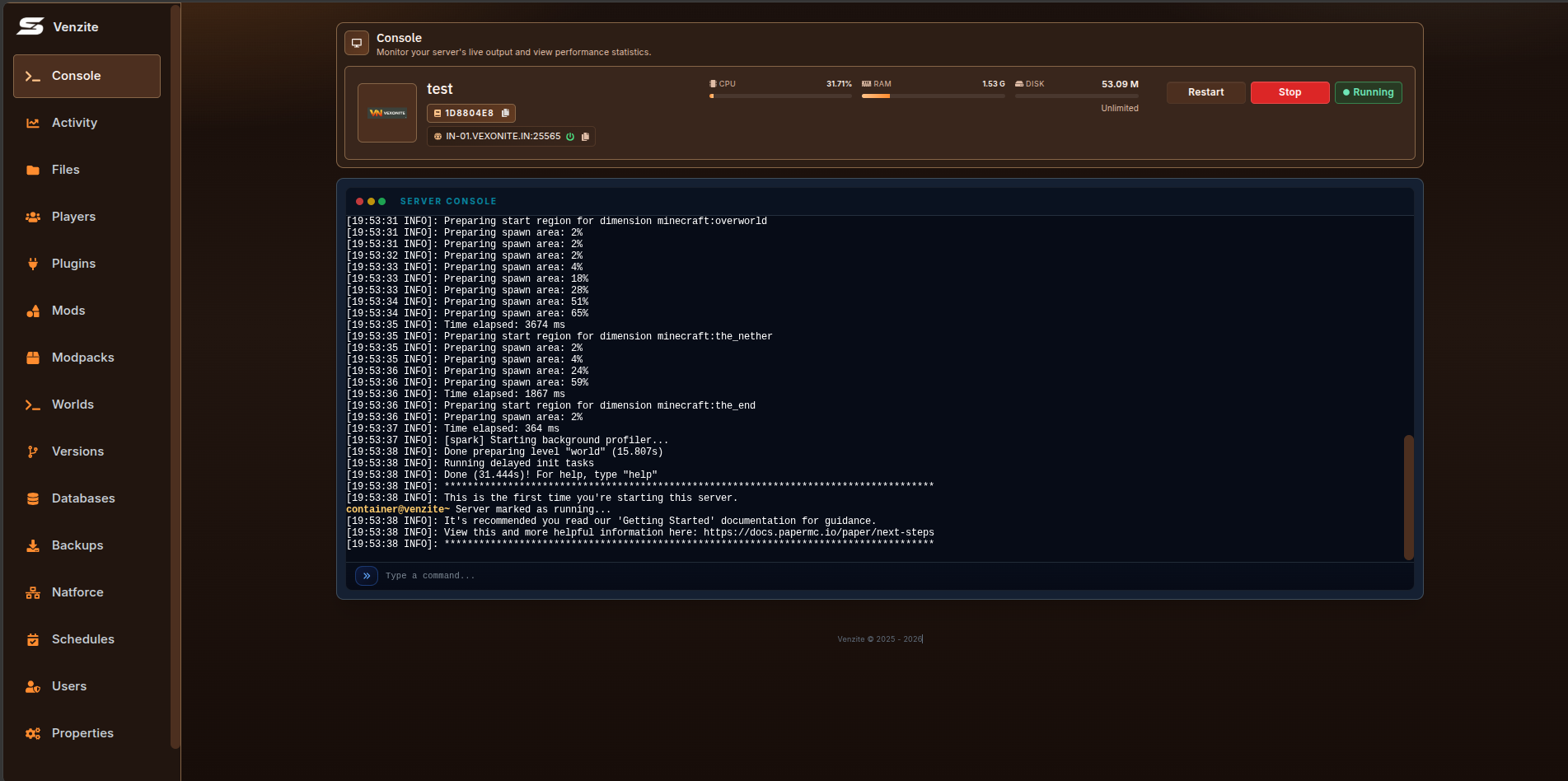
Task: Click the docs.papermc.io next-steps URL
Action: 818,533
